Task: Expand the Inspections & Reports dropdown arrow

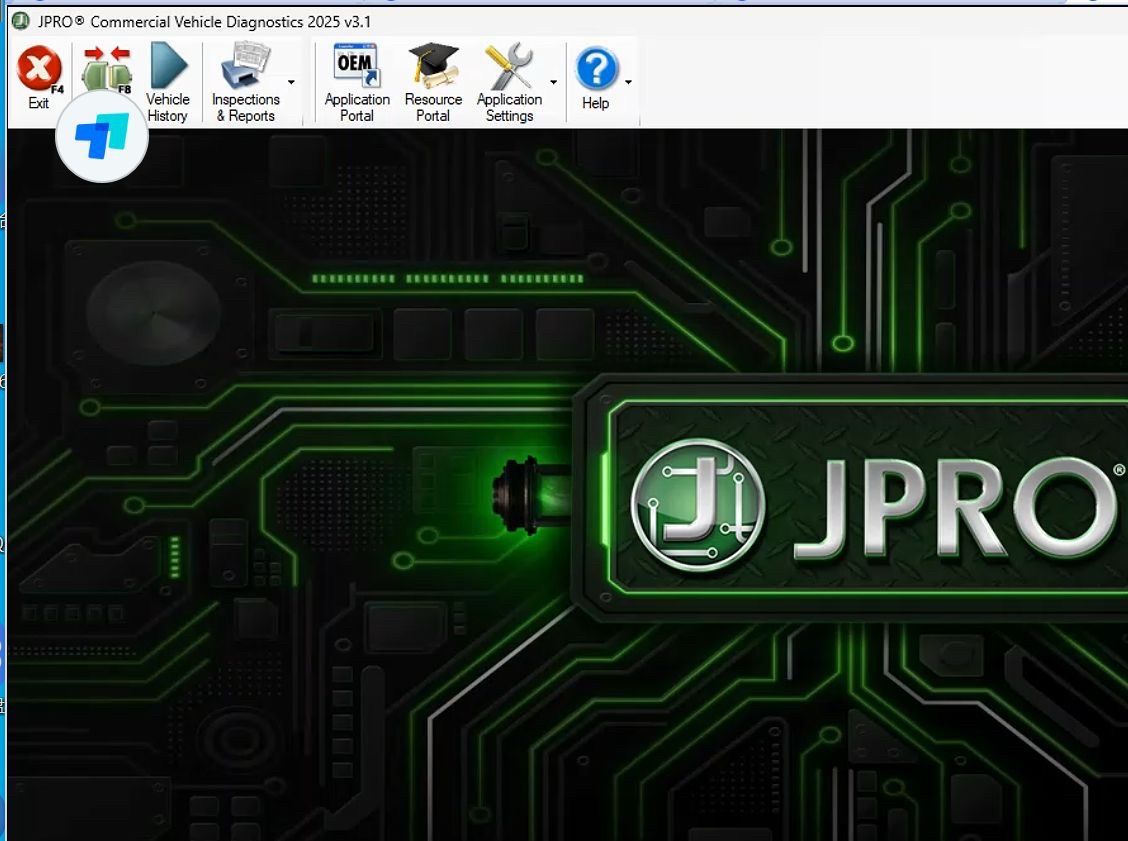Action: tap(291, 82)
